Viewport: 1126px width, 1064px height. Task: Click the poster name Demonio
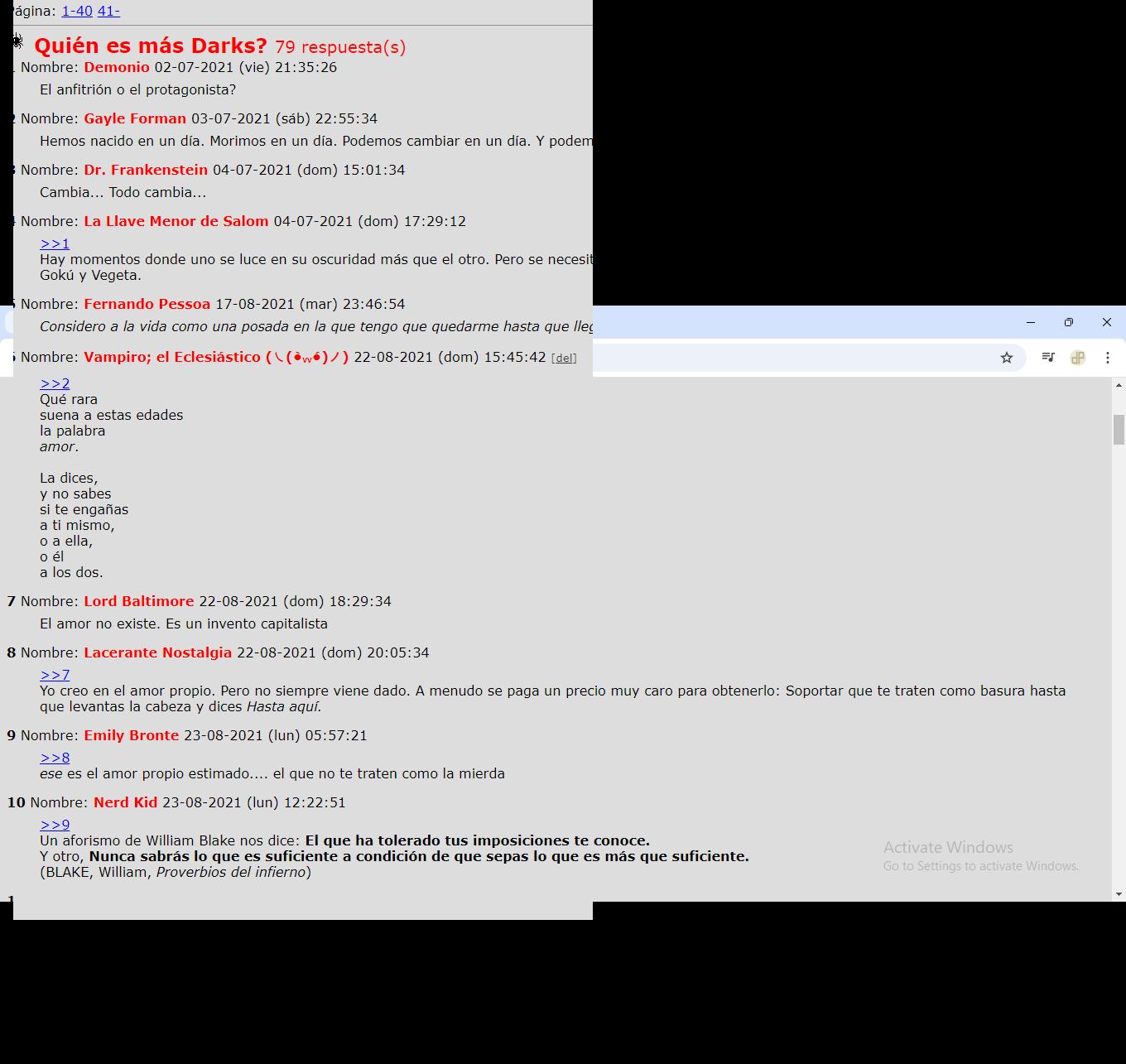[117, 67]
